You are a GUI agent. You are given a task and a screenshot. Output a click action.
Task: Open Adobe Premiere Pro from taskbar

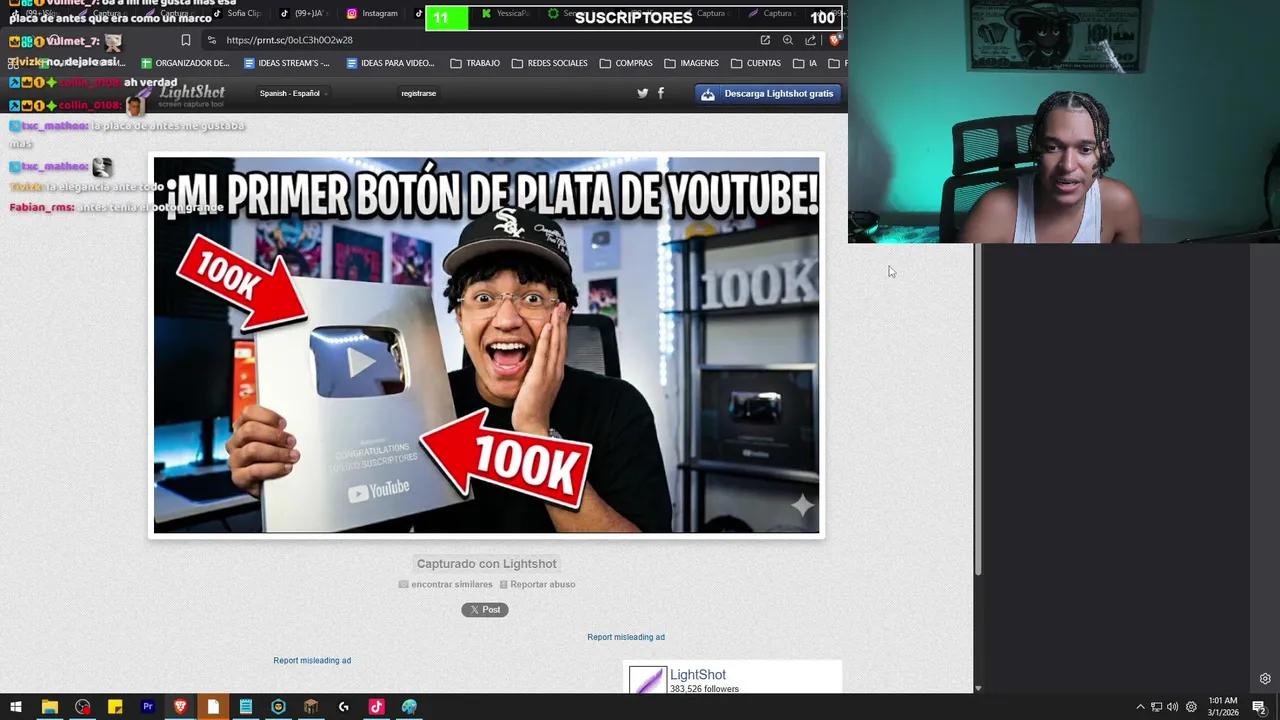tap(148, 707)
